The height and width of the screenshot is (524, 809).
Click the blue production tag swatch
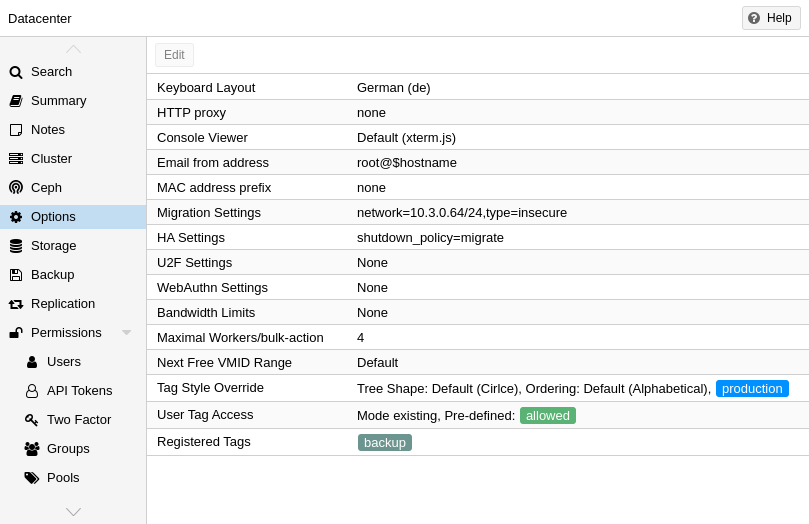pyautogui.click(x=752, y=389)
